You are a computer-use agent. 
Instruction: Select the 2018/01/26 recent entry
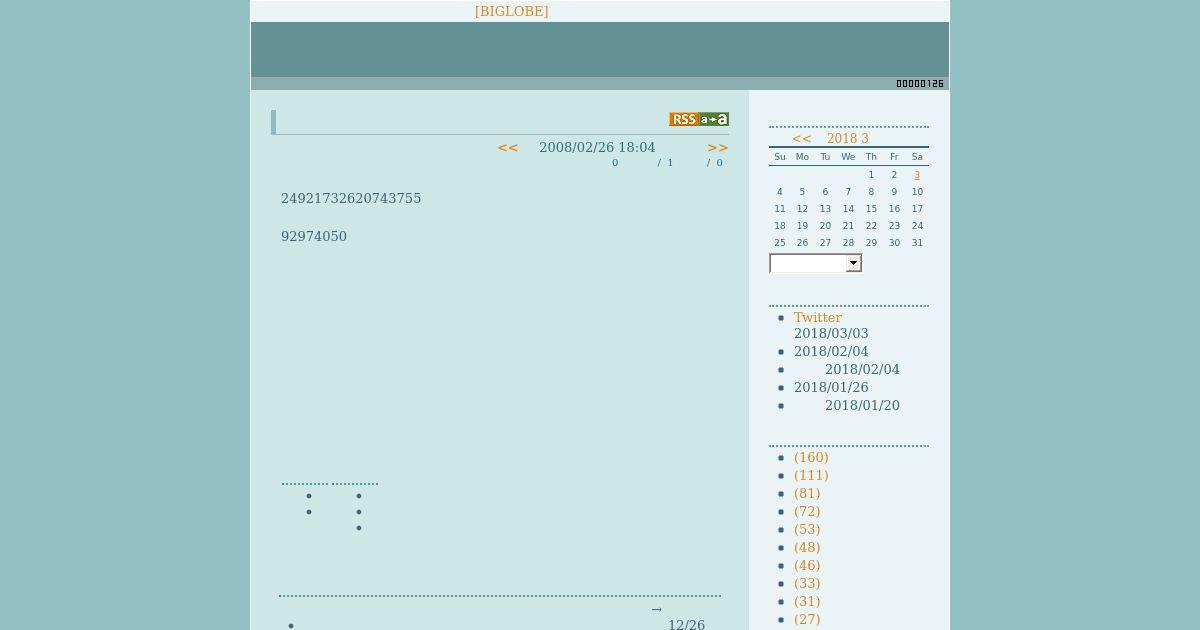[x=831, y=387]
